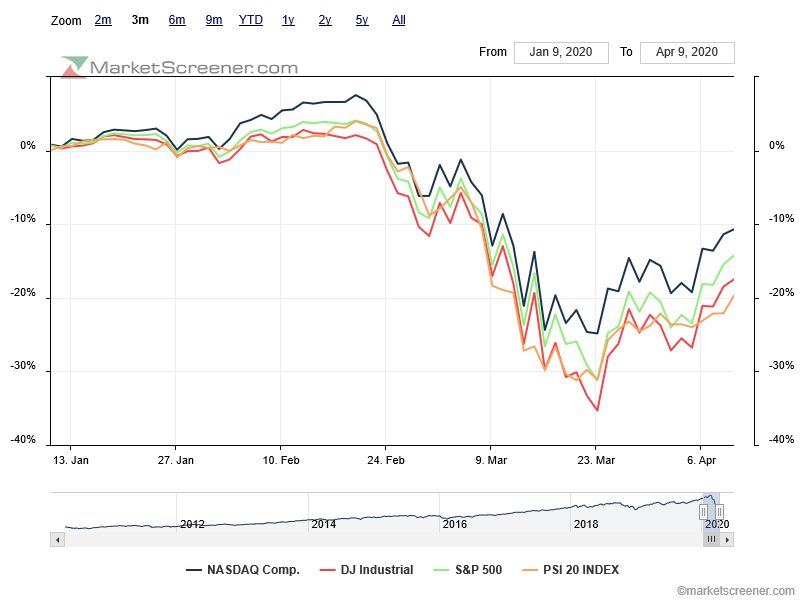Click the left navigator range handle
805x600 pixels.
(x=703, y=512)
